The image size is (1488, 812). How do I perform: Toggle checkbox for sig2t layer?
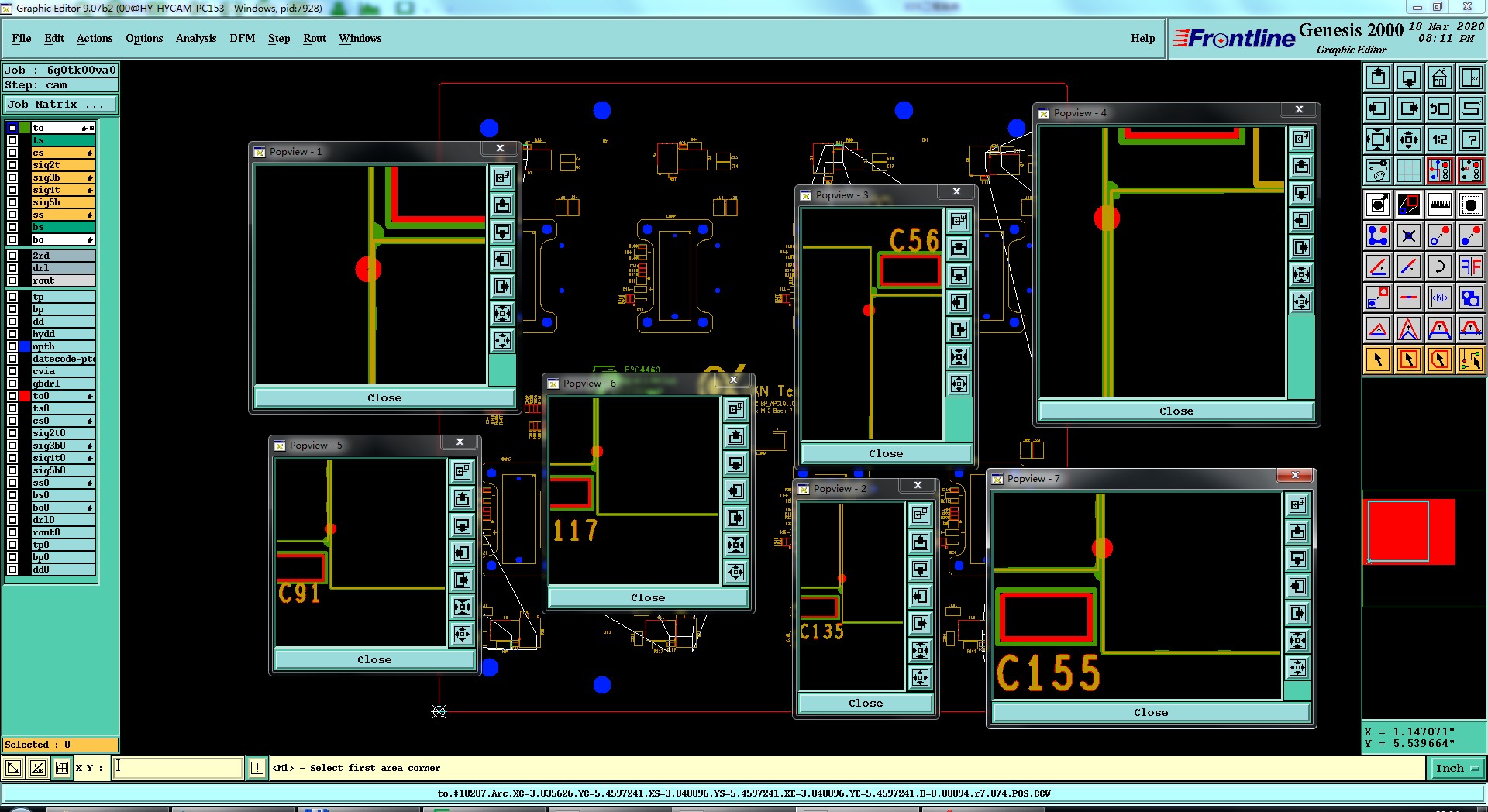click(x=12, y=165)
